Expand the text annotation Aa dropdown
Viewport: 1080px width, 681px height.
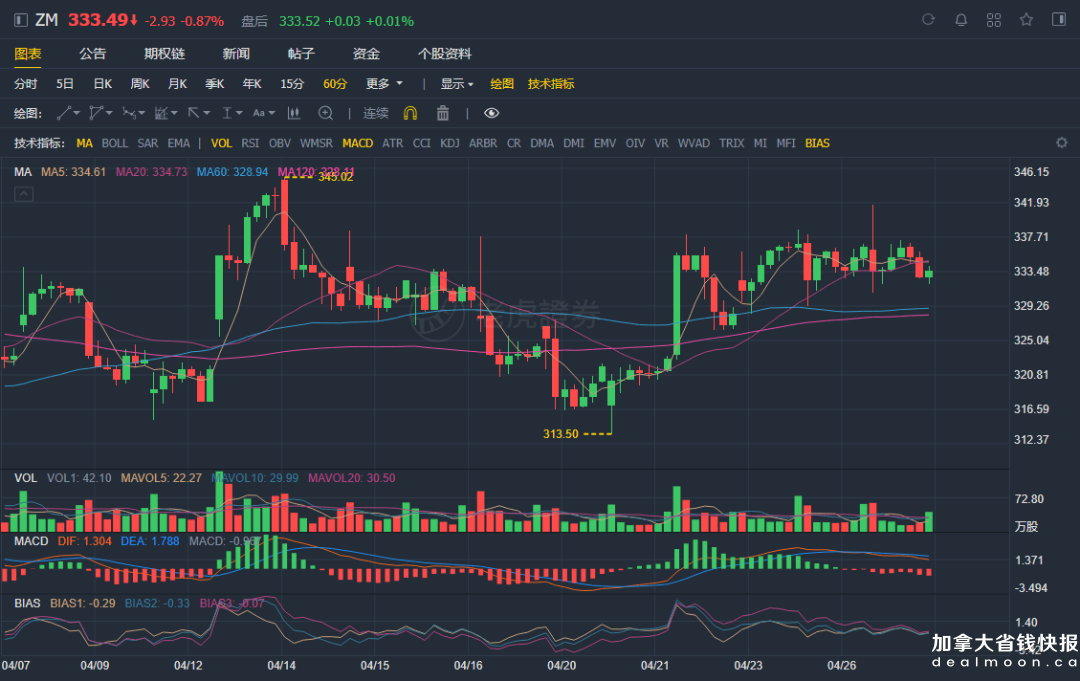point(264,113)
